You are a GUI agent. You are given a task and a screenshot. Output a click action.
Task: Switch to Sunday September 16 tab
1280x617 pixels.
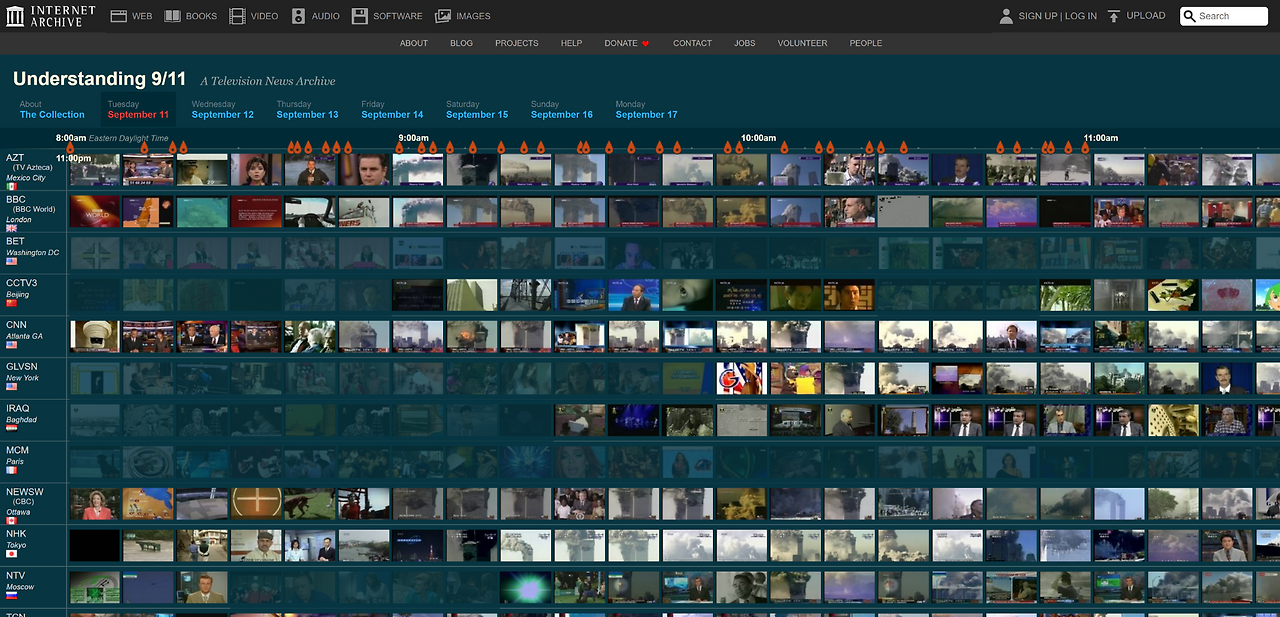(562, 110)
